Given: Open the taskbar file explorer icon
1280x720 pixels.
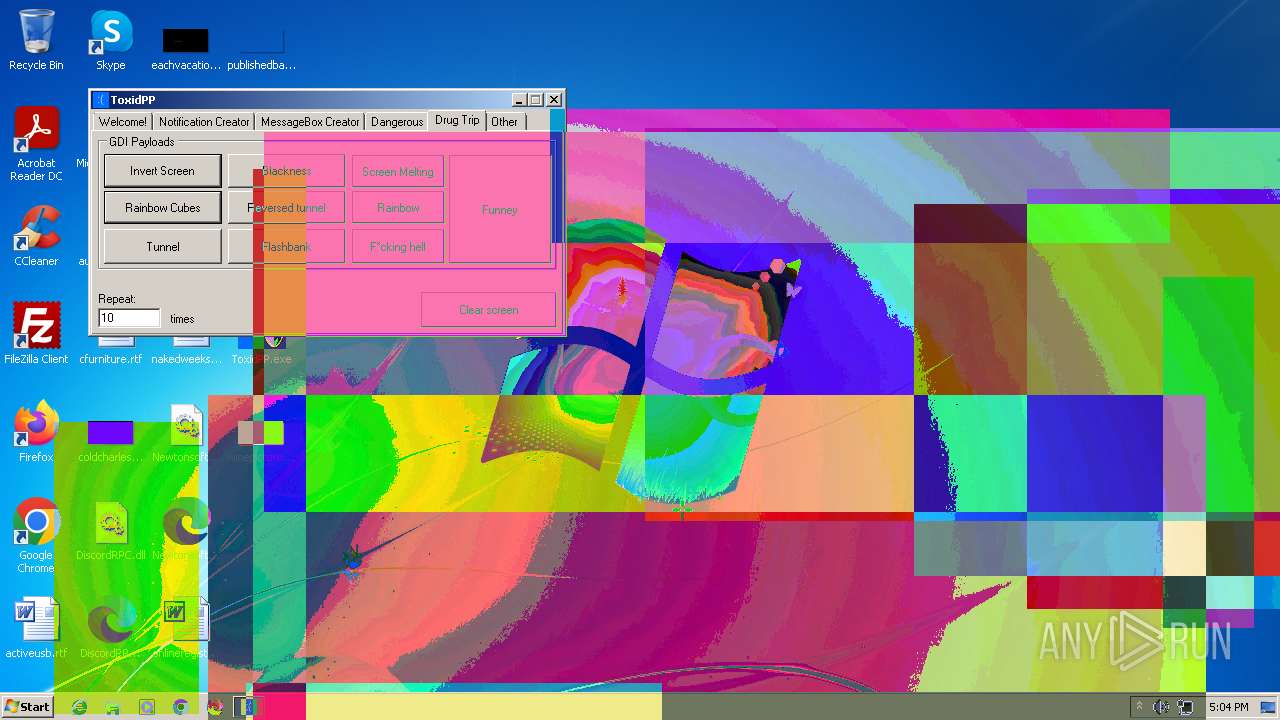Looking at the screenshot, I should [x=113, y=707].
